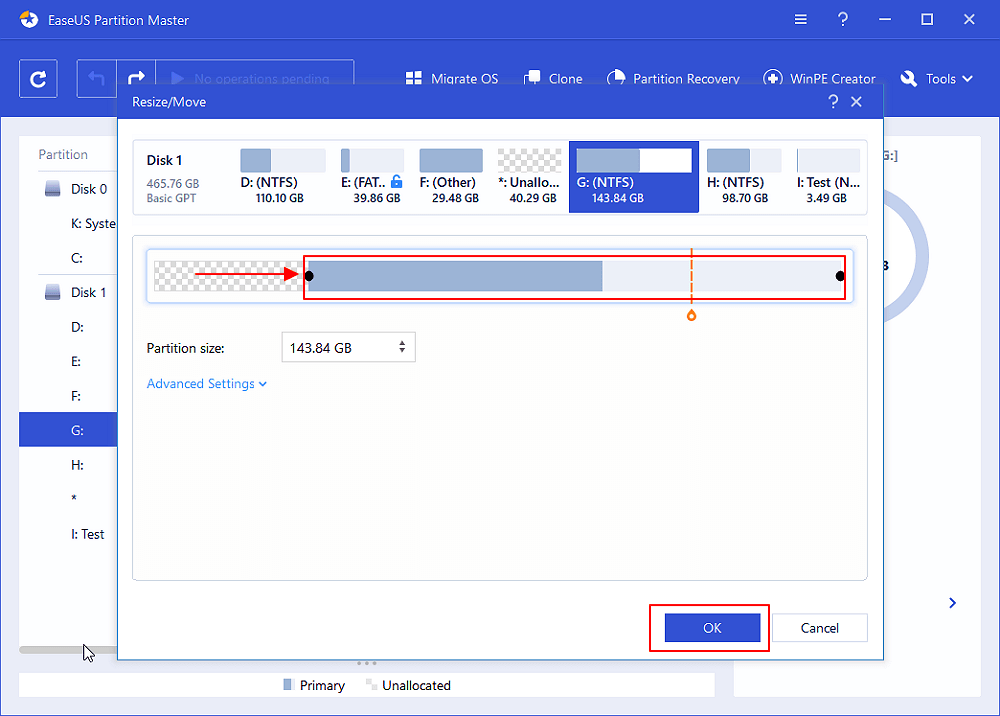
Task: Click Resize/Move dialog help icon
Action: tap(833, 102)
